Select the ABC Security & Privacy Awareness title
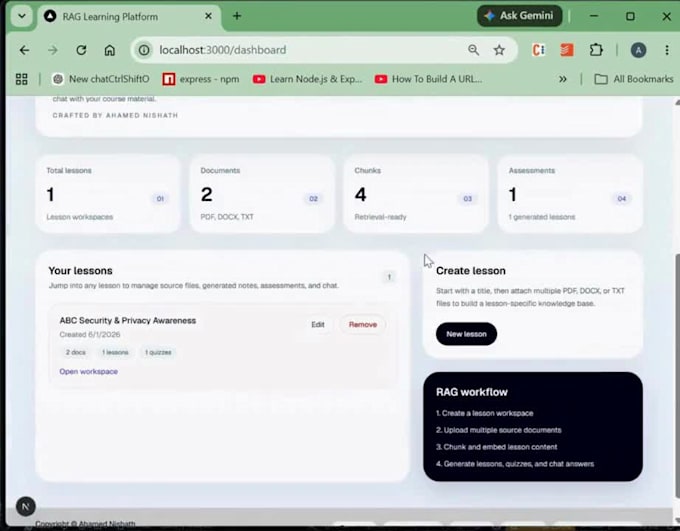This screenshot has height=531, width=680. [128, 321]
